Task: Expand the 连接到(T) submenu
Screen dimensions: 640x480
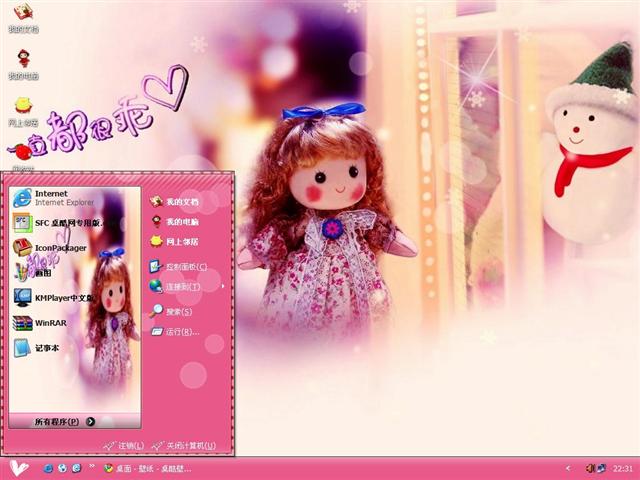Action: tap(187, 287)
